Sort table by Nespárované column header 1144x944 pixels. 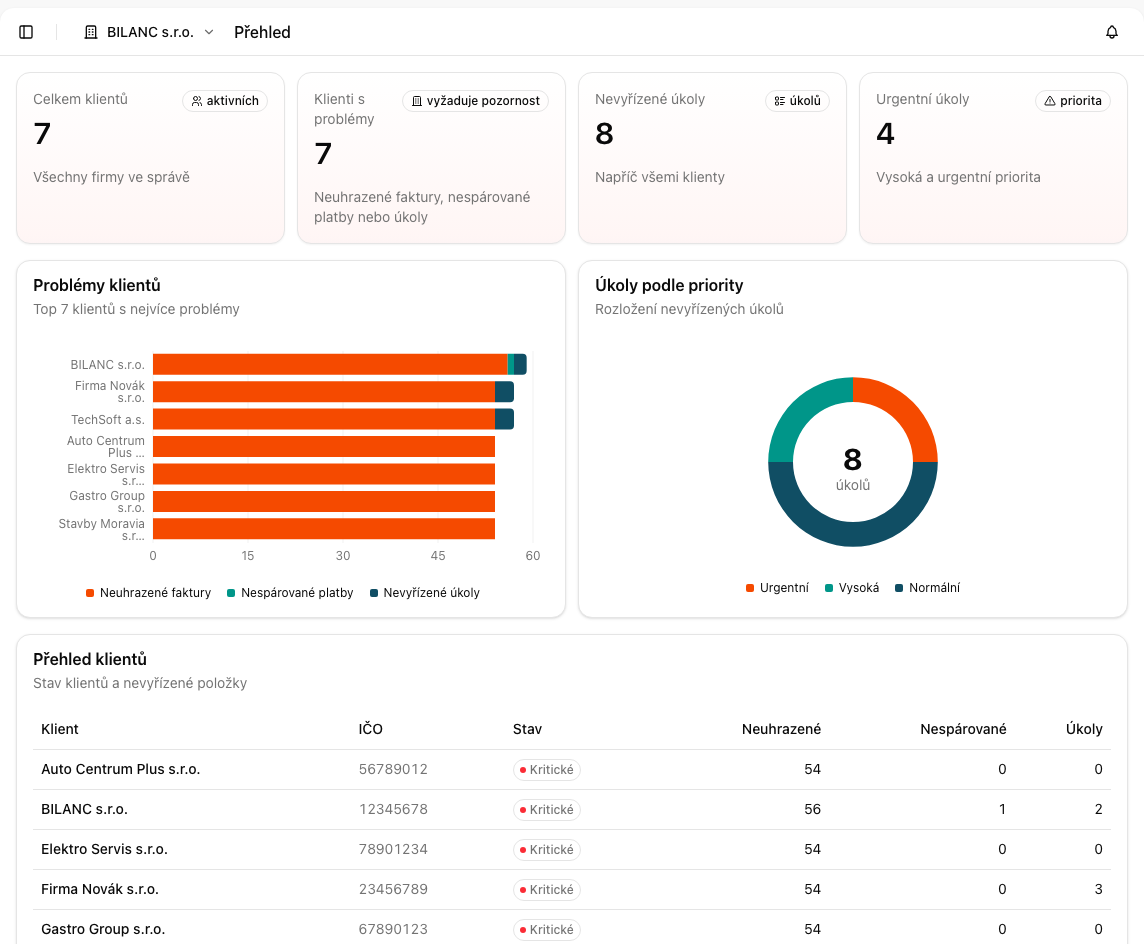coord(963,730)
